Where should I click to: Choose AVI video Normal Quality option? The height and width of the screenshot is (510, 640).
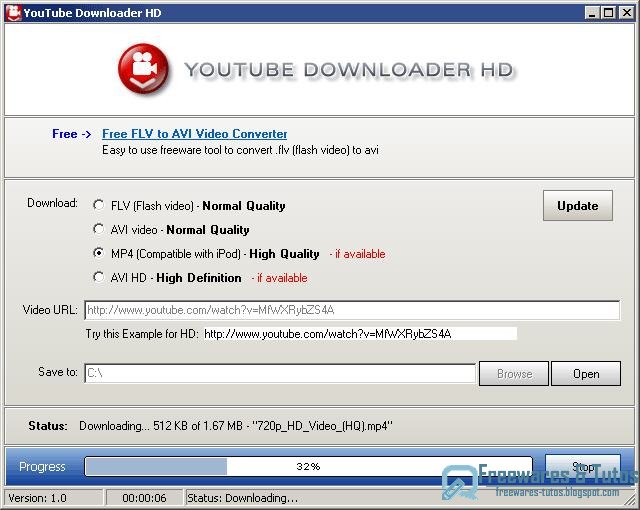(x=98, y=229)
